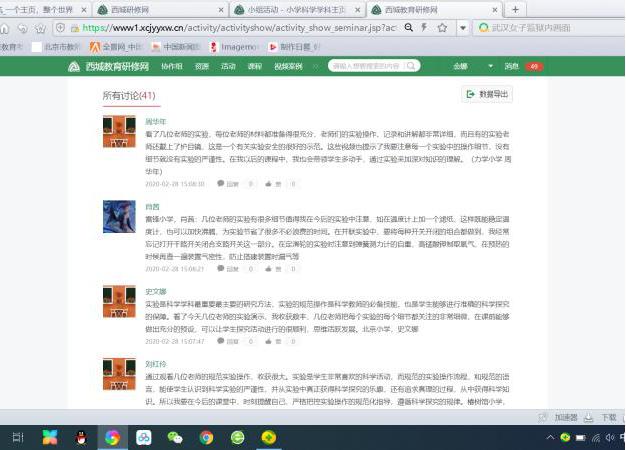This screenshot has height=450, width=626.
Task: Click thumbs-up icon on the 15:07:47 comment
Action: pos(268,341)
